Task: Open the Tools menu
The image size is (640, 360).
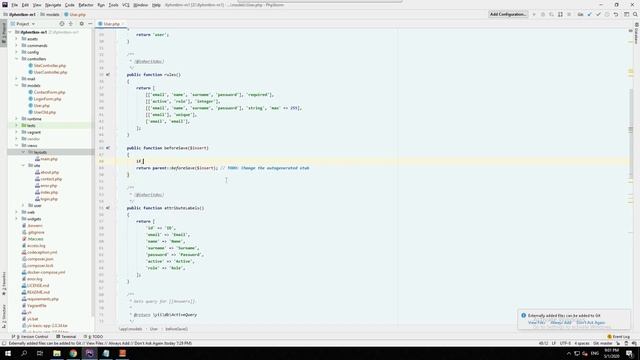Action: [113, 5]
